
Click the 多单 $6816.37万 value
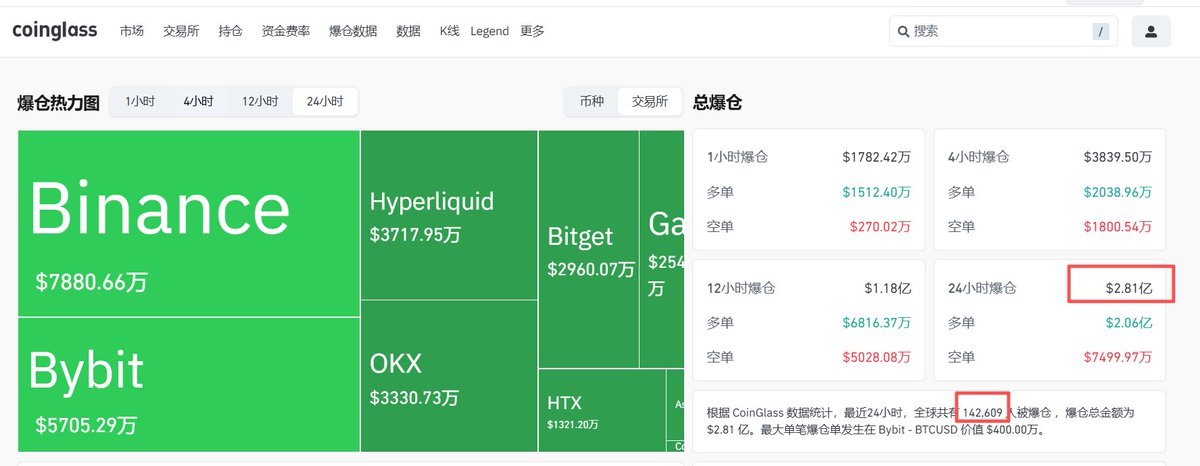click(876, 322)
